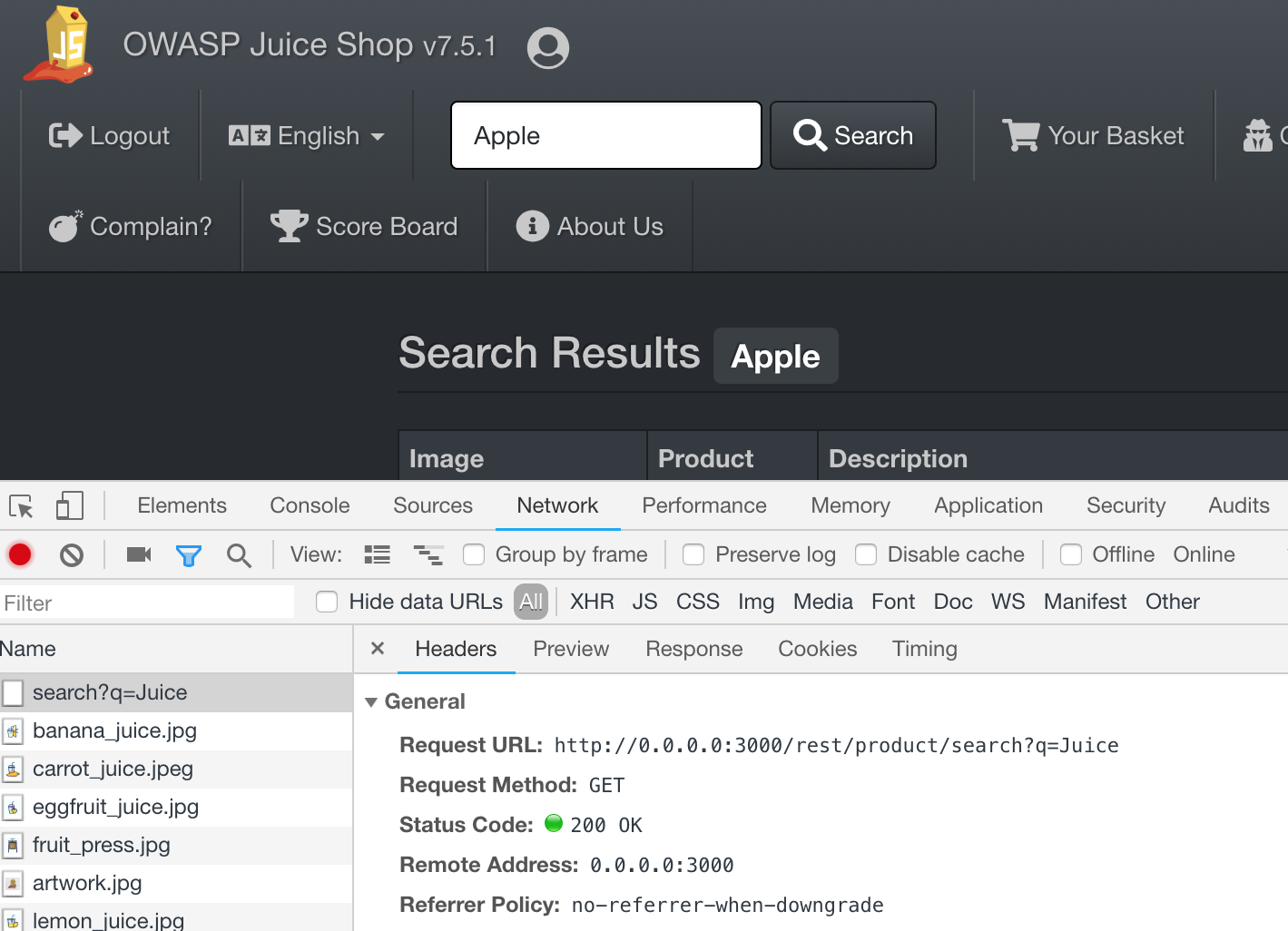Filter requests by Doc
1288x931 pixels.
coord(953,602)
